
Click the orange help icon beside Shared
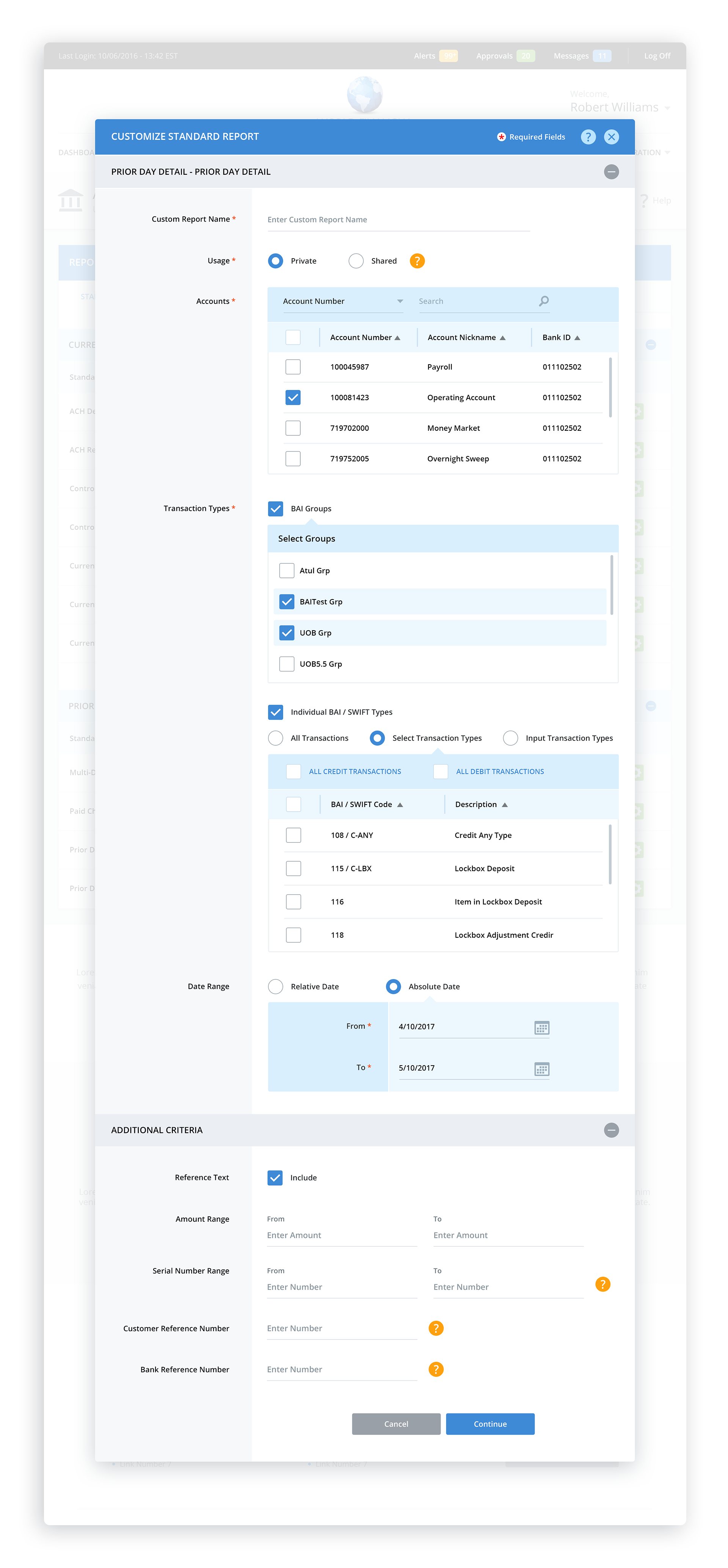tap(417, 261)
